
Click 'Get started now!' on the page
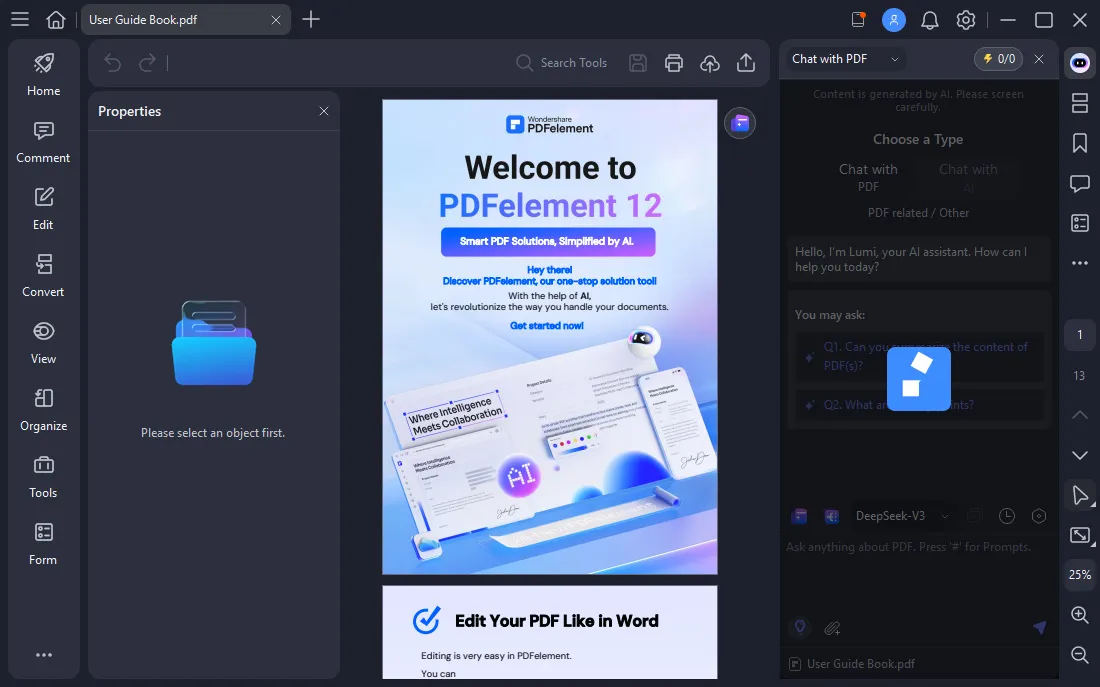coord(546,326)
